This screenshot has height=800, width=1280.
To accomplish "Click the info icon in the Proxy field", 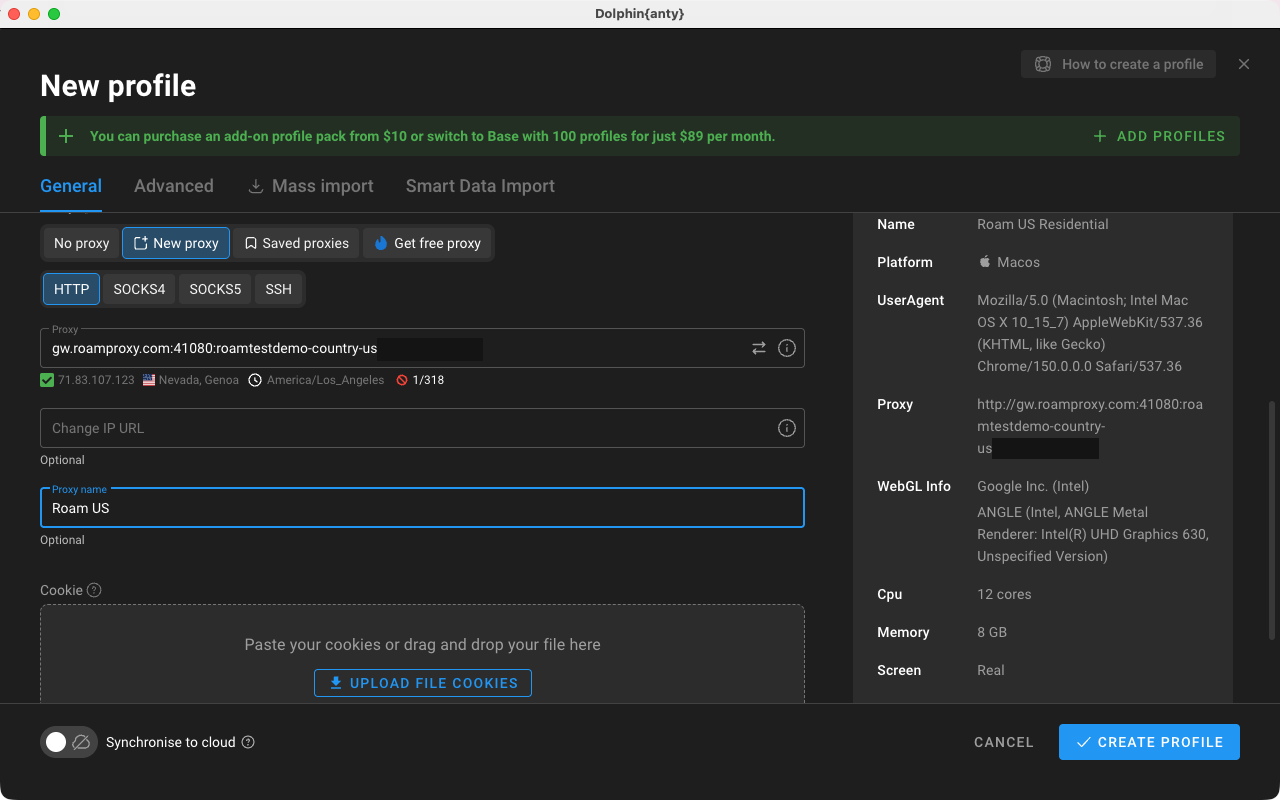I will point(787,348).
